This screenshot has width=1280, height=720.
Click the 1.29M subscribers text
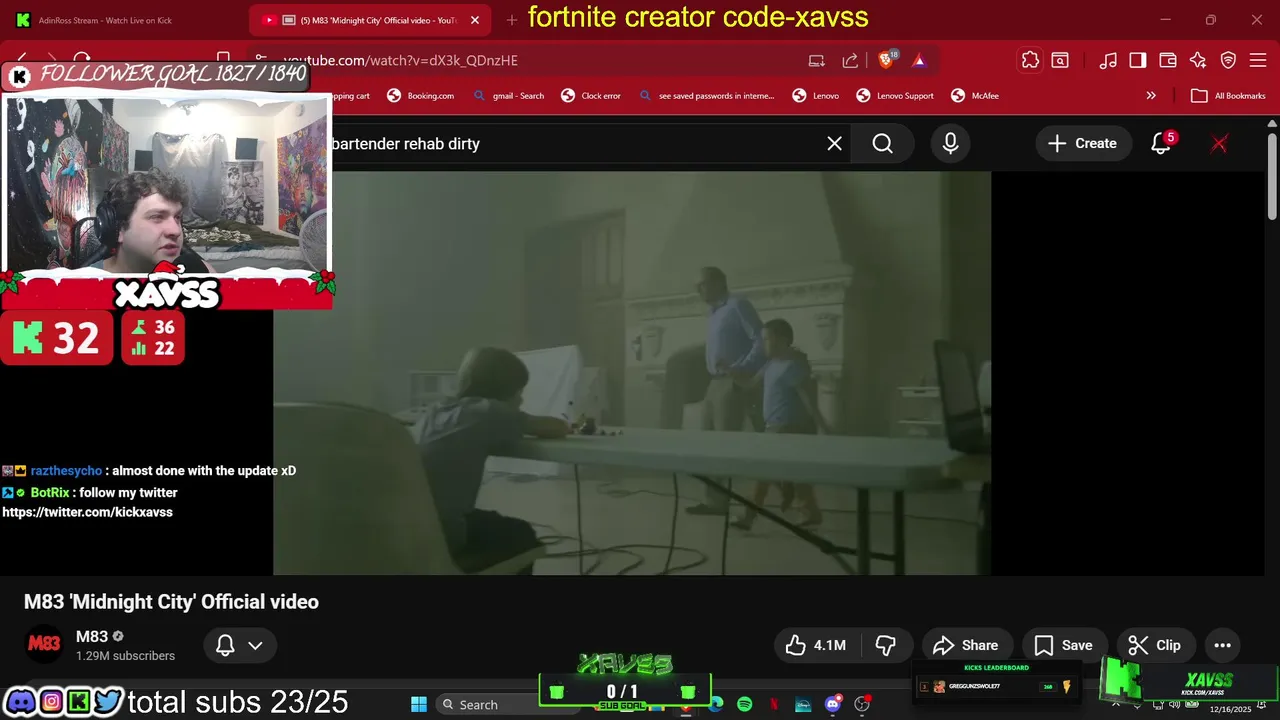coord(126,656)
